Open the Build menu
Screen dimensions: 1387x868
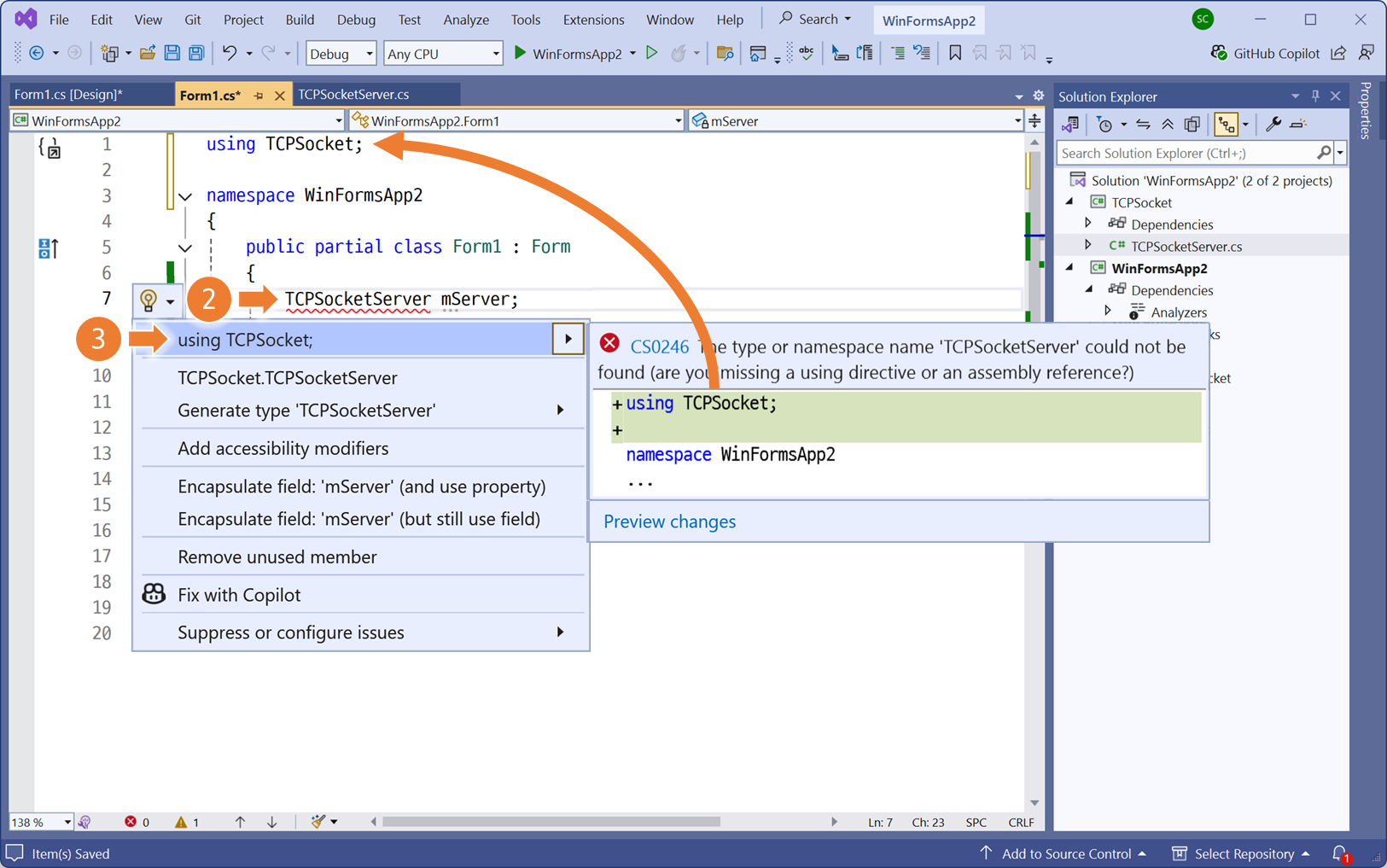pyautogui.click(x=300, y=19)
